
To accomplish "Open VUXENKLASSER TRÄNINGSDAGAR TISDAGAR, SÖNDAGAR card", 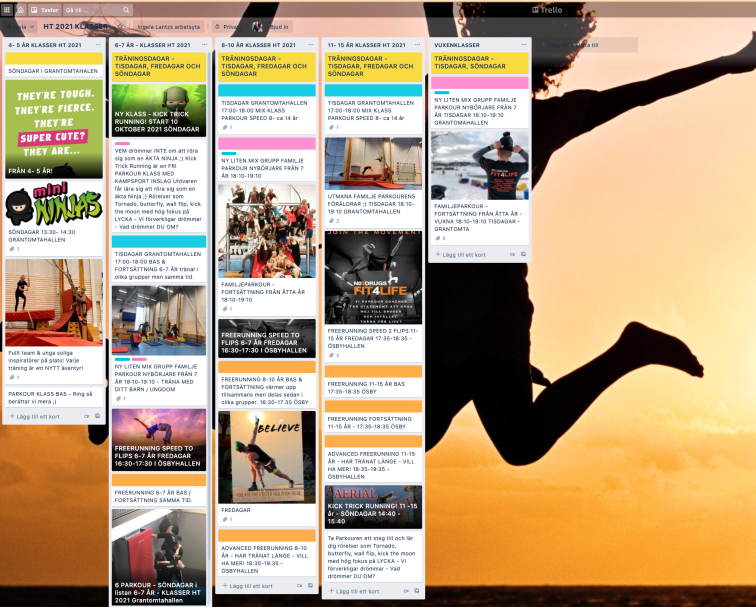I will coord(480,63).
